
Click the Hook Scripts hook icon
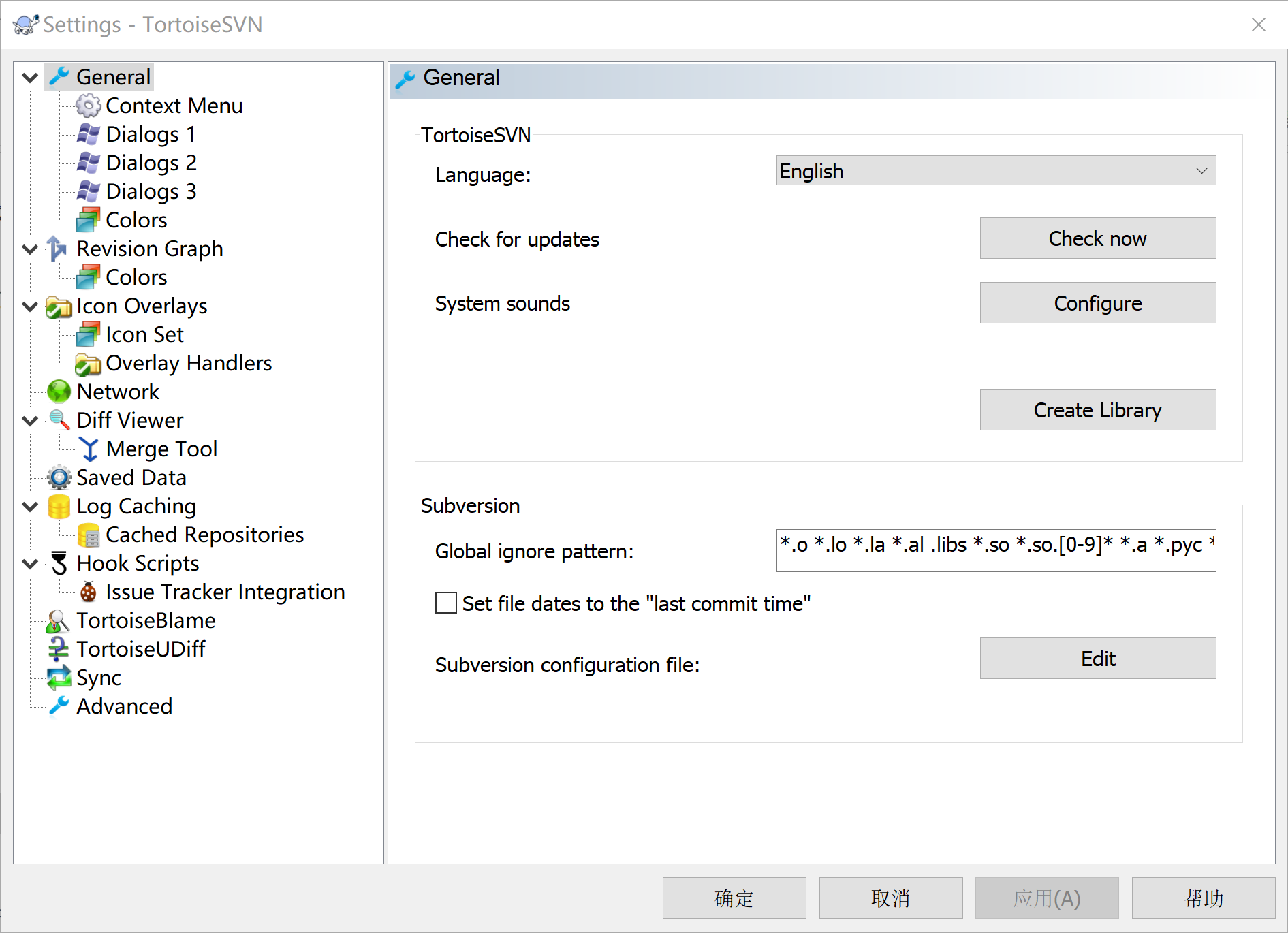[59, 563]
